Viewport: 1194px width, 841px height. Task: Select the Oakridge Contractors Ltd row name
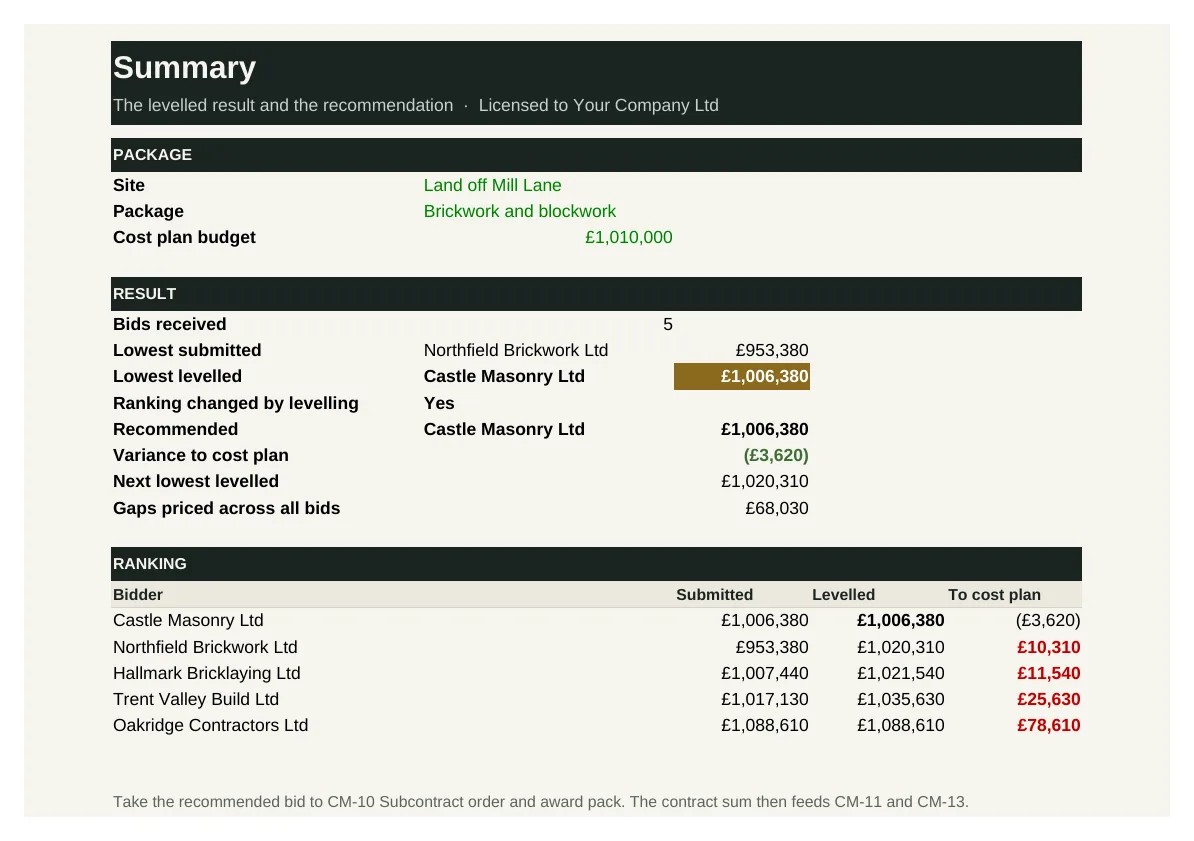point(210,725)
